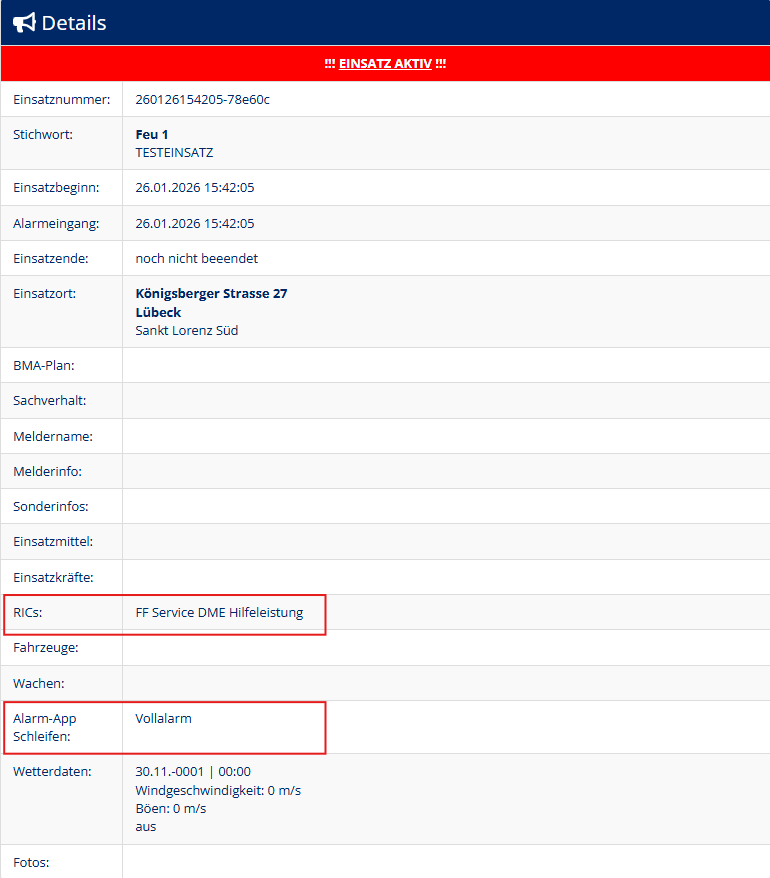770x878 pixels.
Task: Open the Königsberger Strasse 27 address
Action: (211, 294)
